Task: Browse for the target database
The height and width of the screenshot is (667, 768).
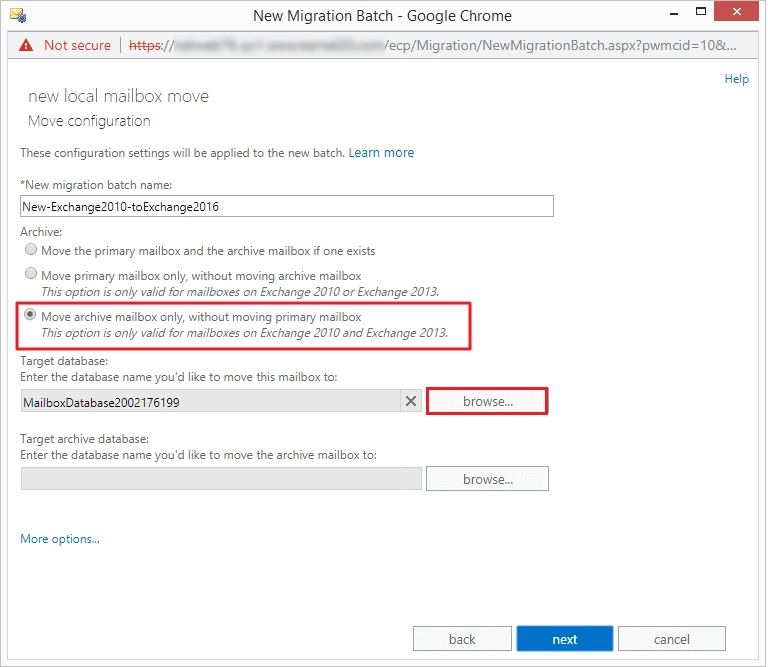Action: pyautogui.click(x=487, y=401)
